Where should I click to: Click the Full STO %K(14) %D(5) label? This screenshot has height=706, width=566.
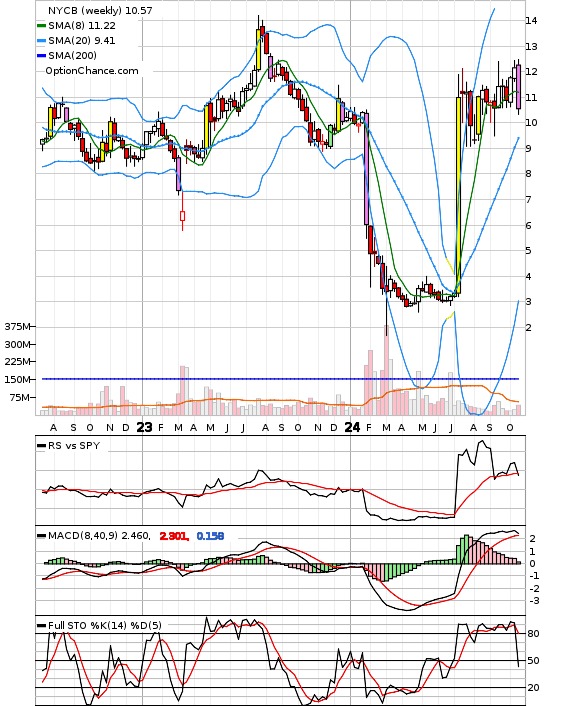[104, 625]
